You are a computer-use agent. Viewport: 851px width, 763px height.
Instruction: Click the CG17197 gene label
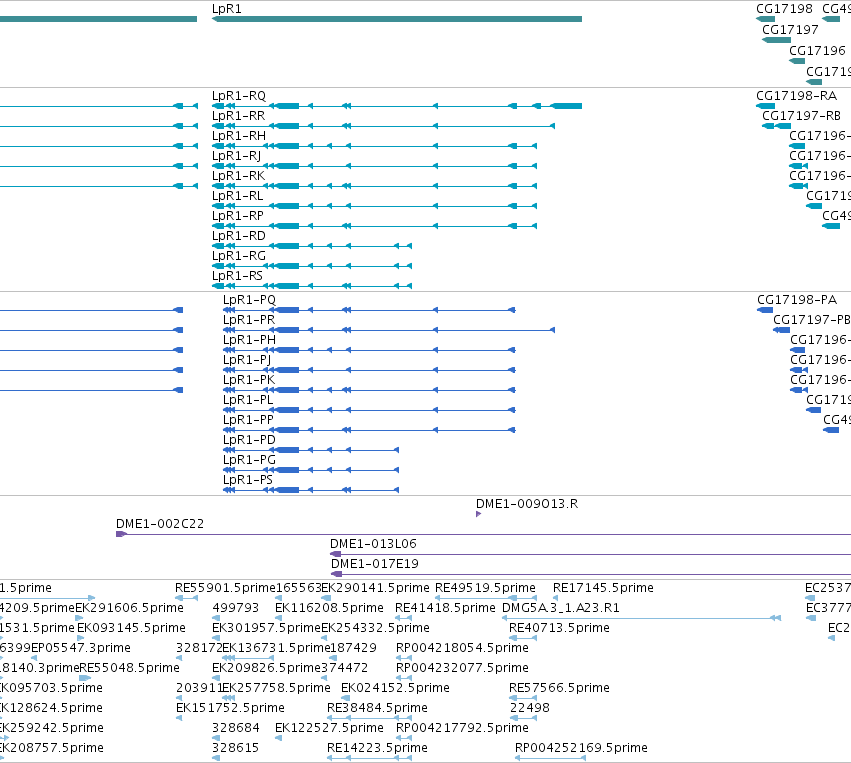[x=790, y=30]
